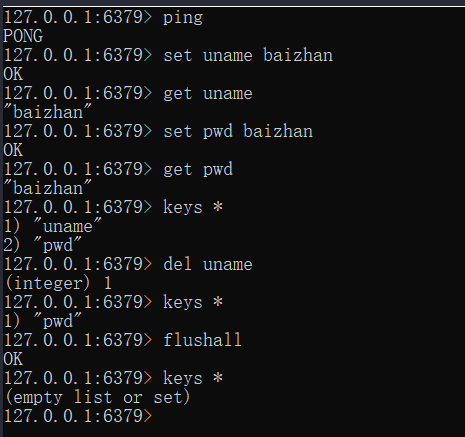Click the 2) "pwd" result entry

[42, 245]
